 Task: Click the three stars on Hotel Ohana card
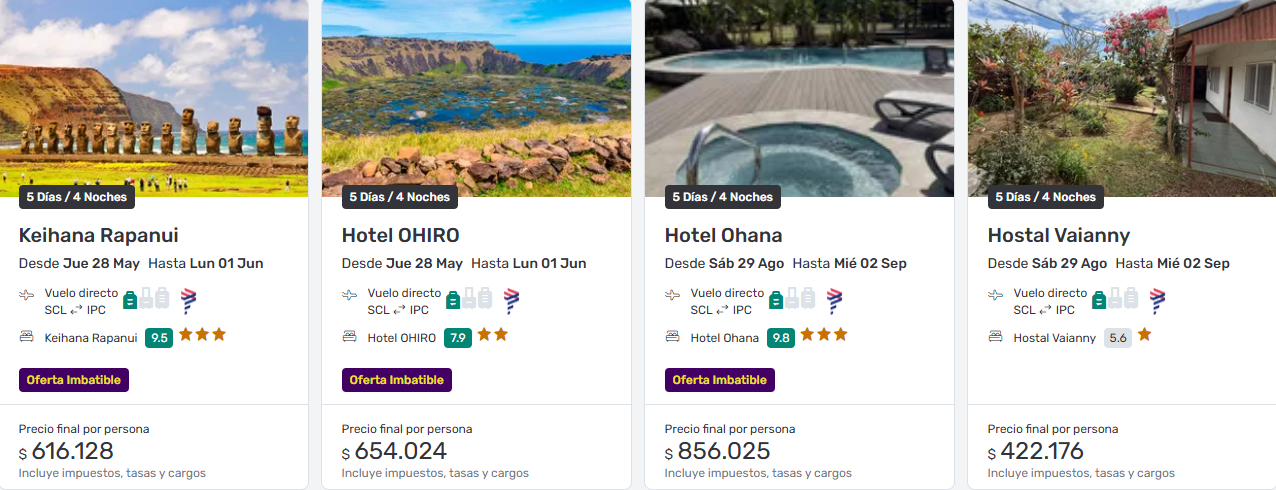click(825, 335)
